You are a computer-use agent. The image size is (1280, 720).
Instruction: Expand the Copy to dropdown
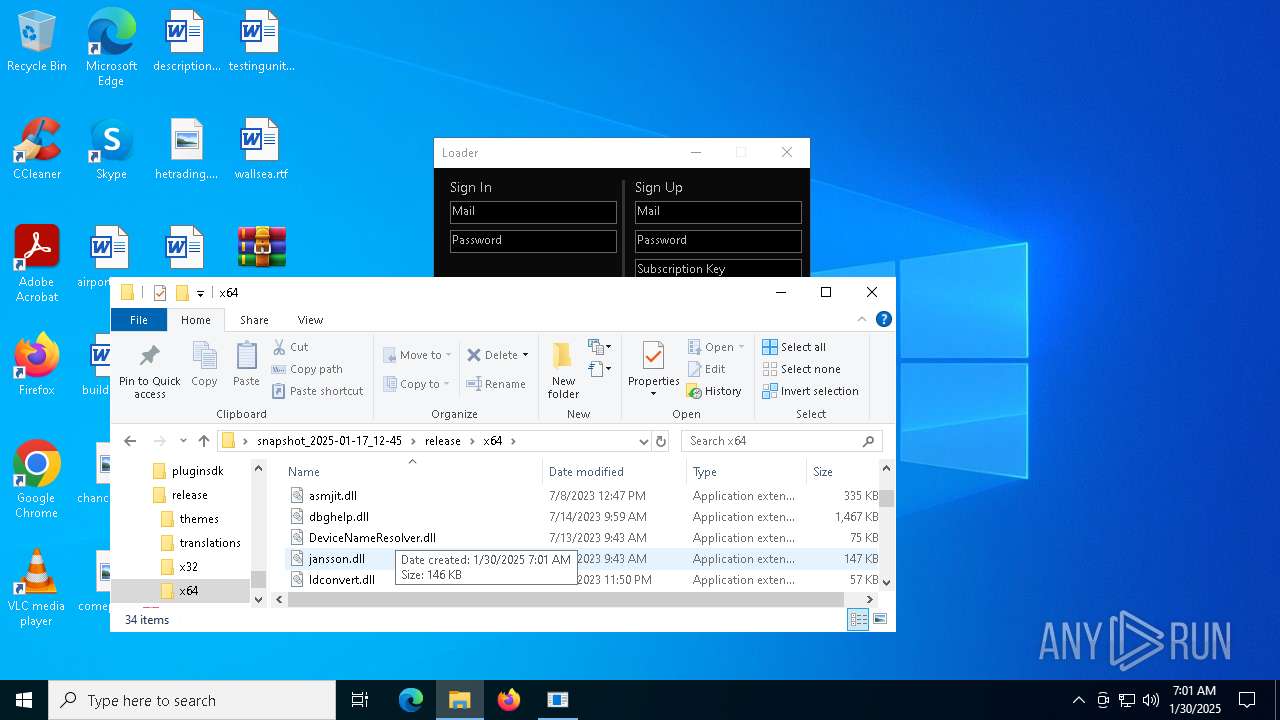point(446,384)
